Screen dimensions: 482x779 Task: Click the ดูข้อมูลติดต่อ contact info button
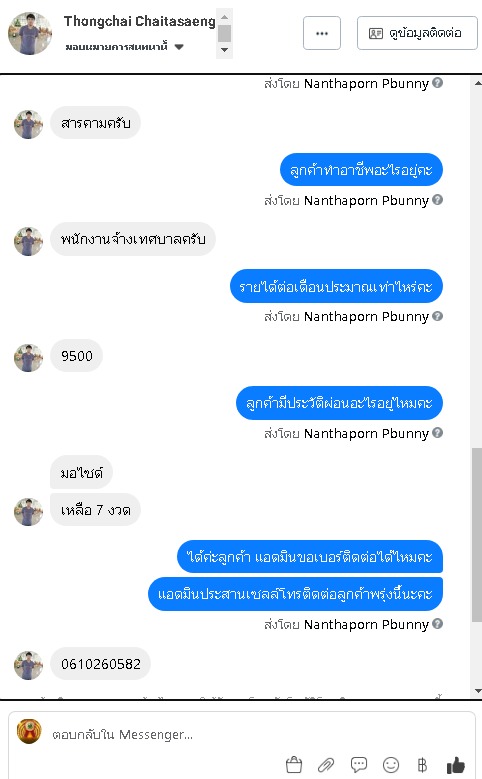click(x=417, y=33)
